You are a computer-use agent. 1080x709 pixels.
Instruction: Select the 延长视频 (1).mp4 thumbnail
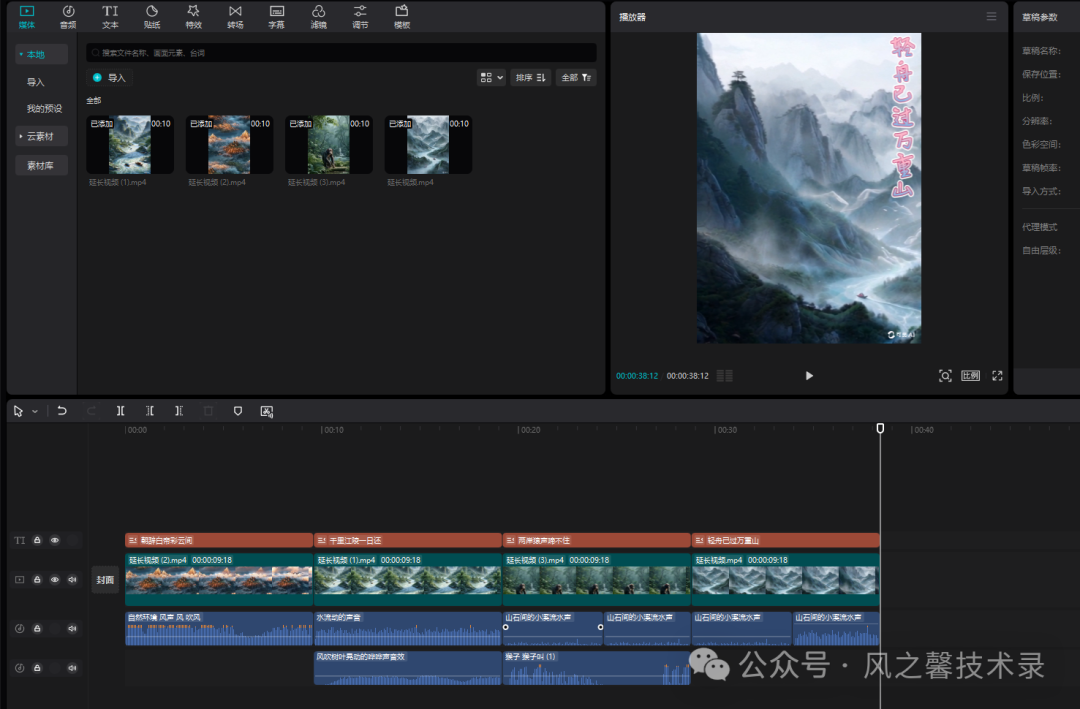click(129, 145)
